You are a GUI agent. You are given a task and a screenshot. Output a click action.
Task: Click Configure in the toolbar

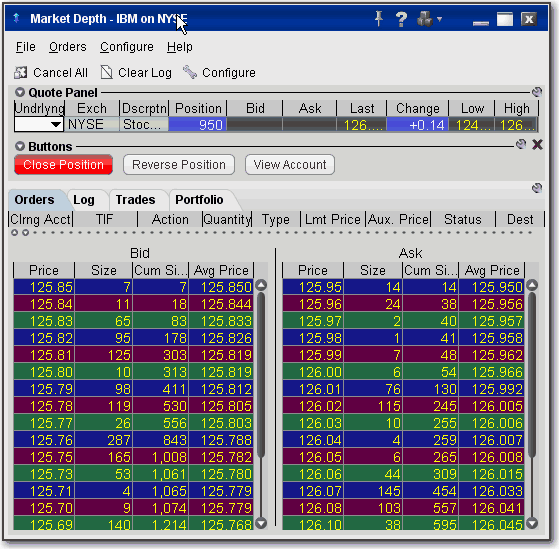(229, 73)
